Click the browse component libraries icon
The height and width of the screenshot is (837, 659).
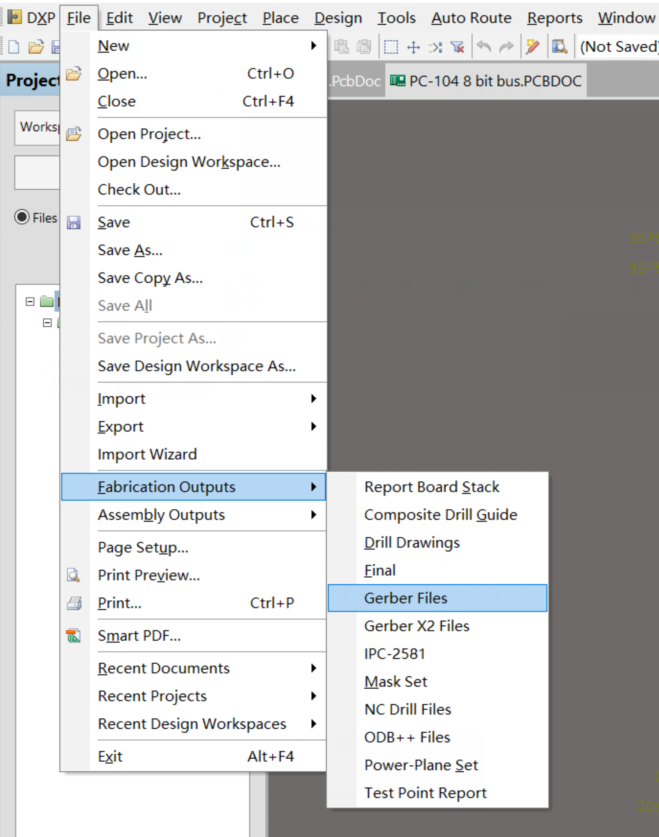point(559,47)
